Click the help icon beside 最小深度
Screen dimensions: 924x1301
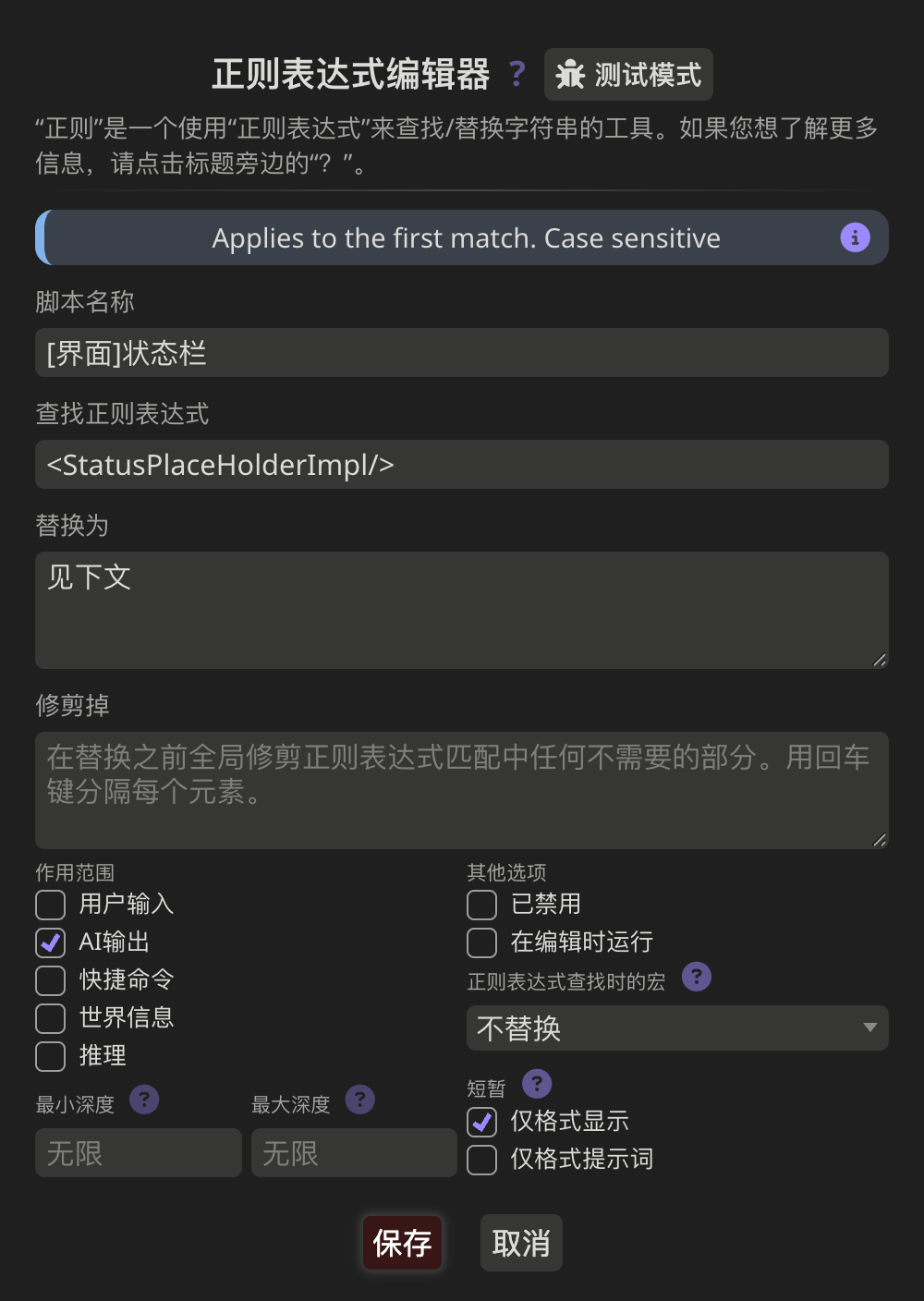(x=144, y=1100)
